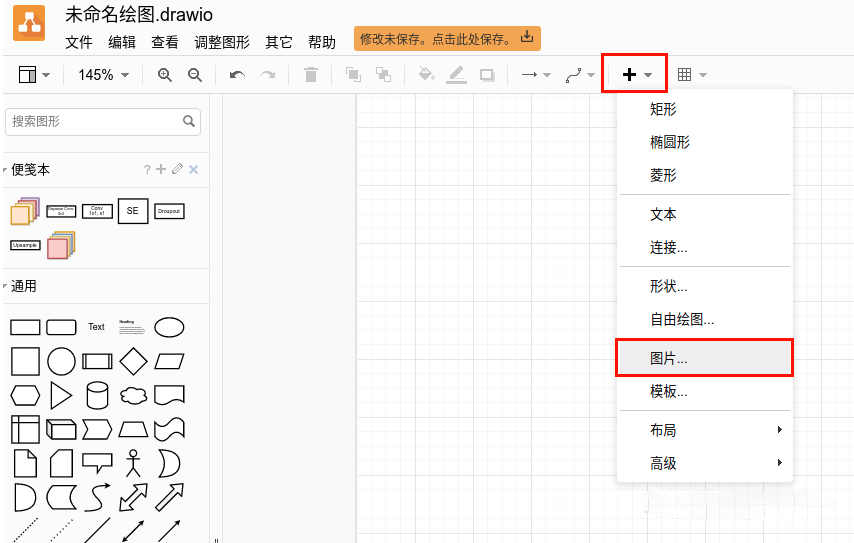
Task: Choose 自由绘图... from the insert menu
Action: tap(704, 319)
